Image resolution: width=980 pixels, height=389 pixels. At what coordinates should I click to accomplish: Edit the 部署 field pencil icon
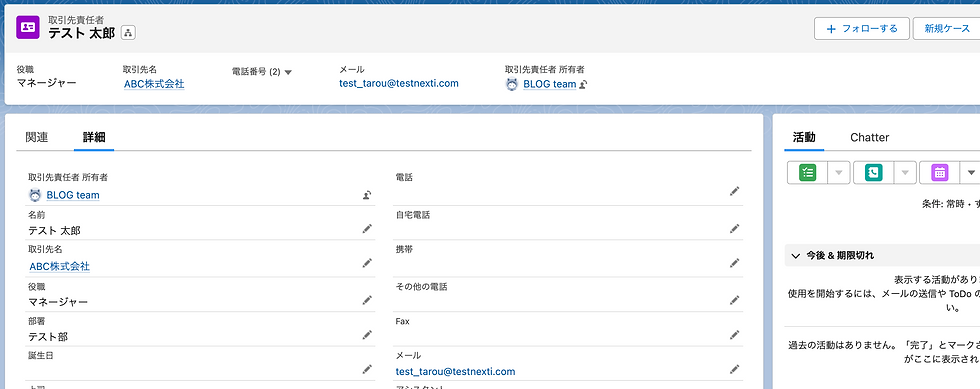click(367, 336)
